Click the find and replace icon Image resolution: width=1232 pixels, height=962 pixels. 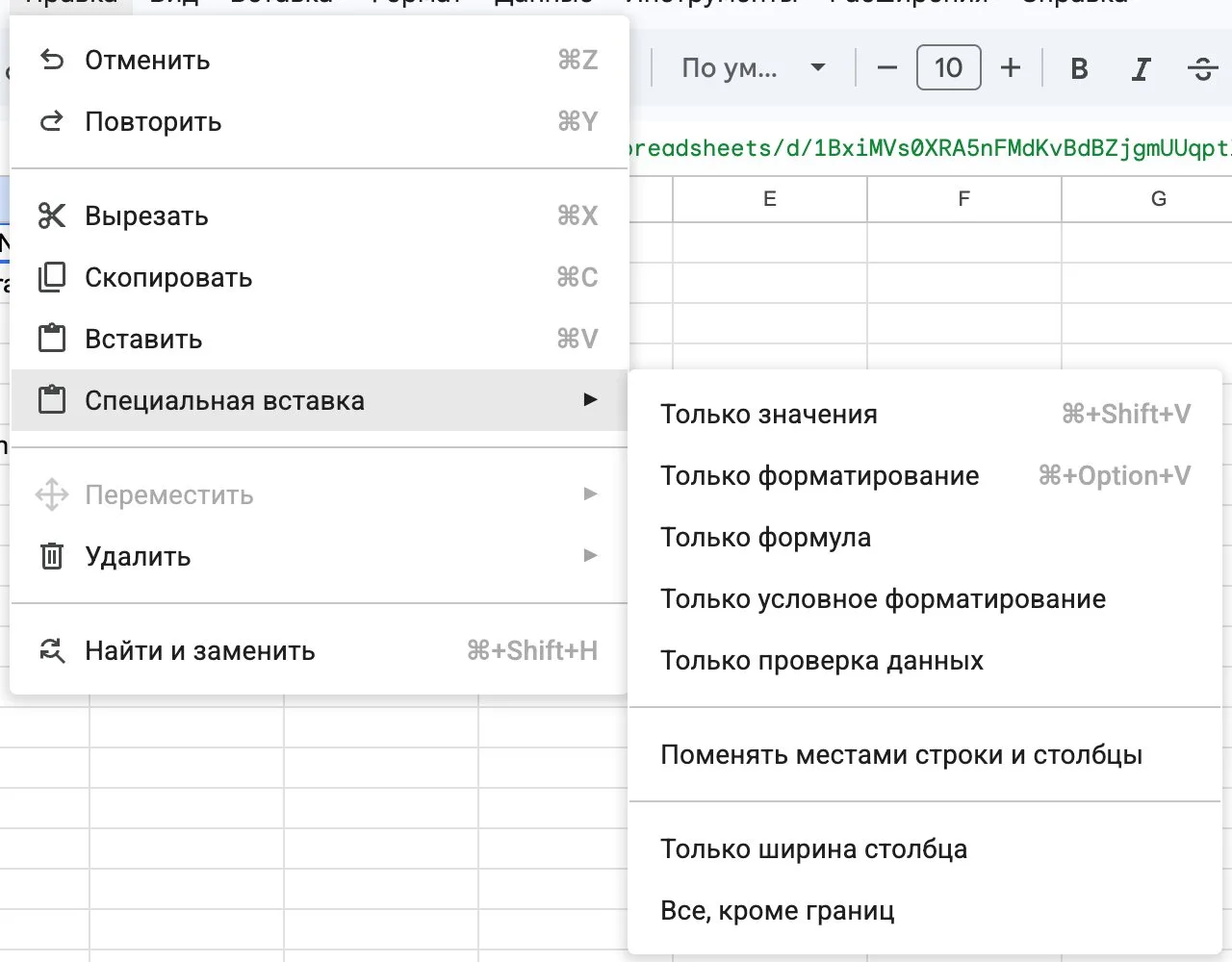click(x=52, y=650)
